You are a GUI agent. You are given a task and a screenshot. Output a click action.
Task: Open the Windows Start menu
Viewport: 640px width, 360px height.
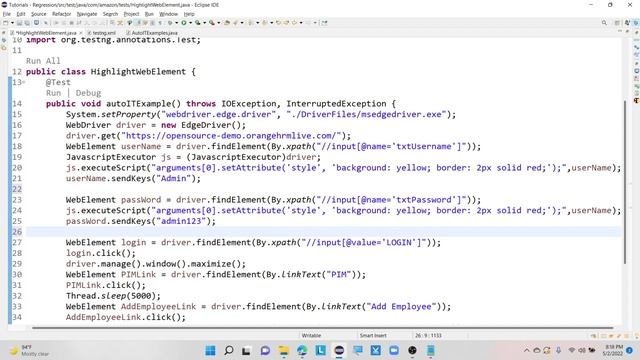[x=210, y=351]
